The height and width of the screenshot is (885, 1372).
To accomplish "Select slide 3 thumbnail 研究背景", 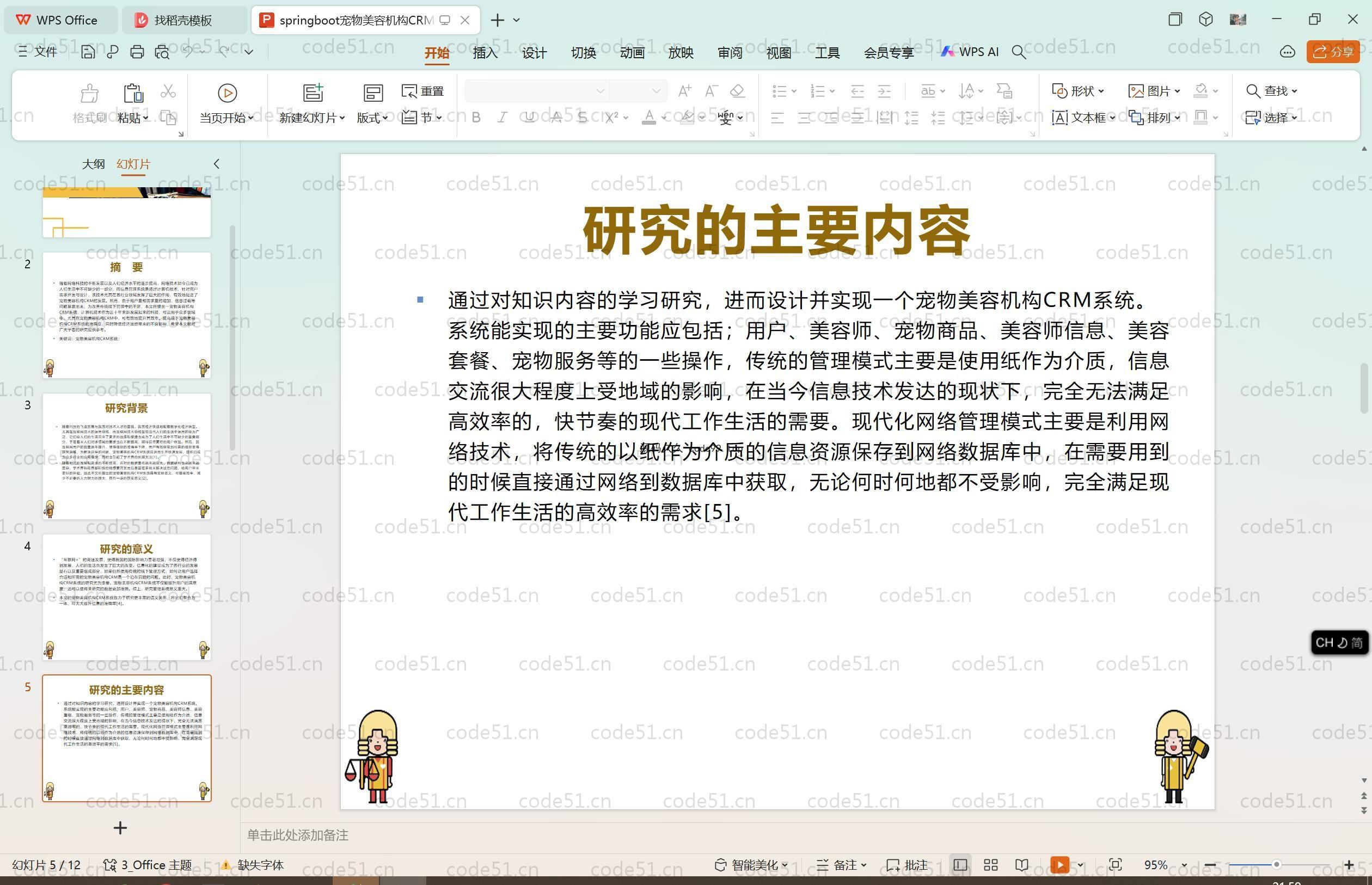I will [126, 456].
